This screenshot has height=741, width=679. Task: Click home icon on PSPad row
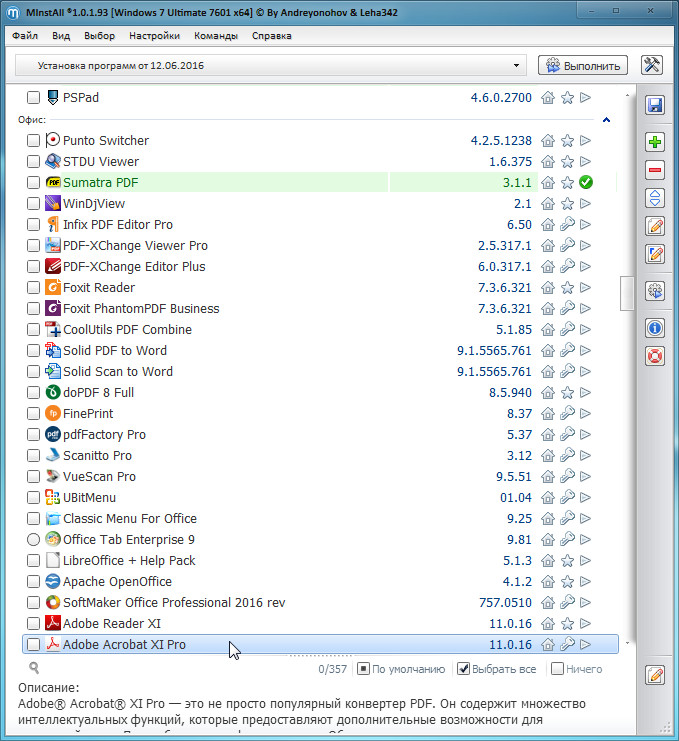point(548,98)
